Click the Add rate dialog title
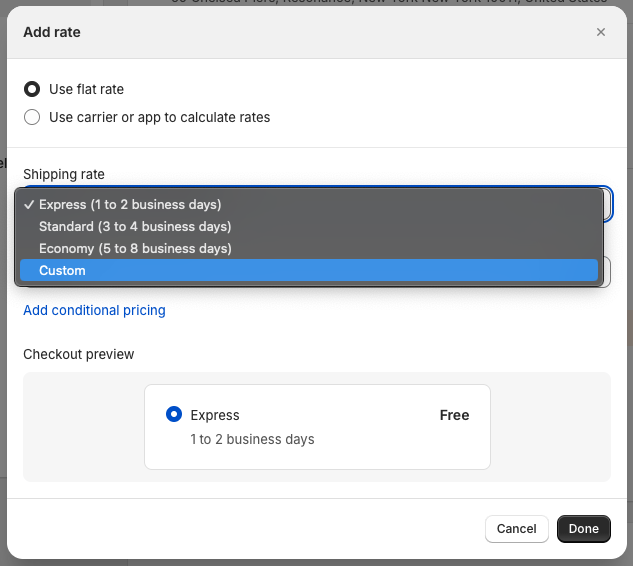Screen dimensions: 633x566 click(52, 32)
